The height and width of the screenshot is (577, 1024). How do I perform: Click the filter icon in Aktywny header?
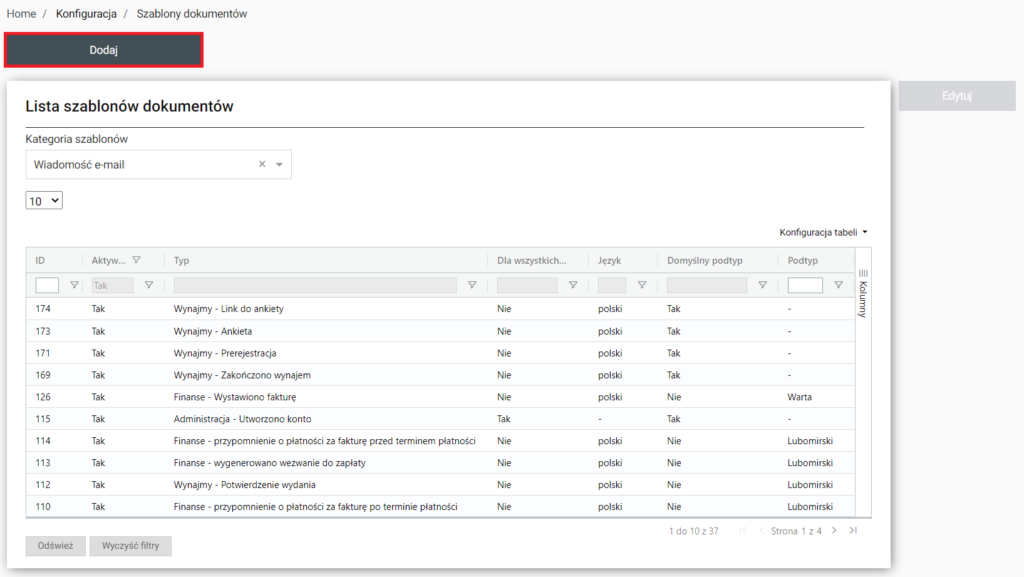tap(137, 260)
